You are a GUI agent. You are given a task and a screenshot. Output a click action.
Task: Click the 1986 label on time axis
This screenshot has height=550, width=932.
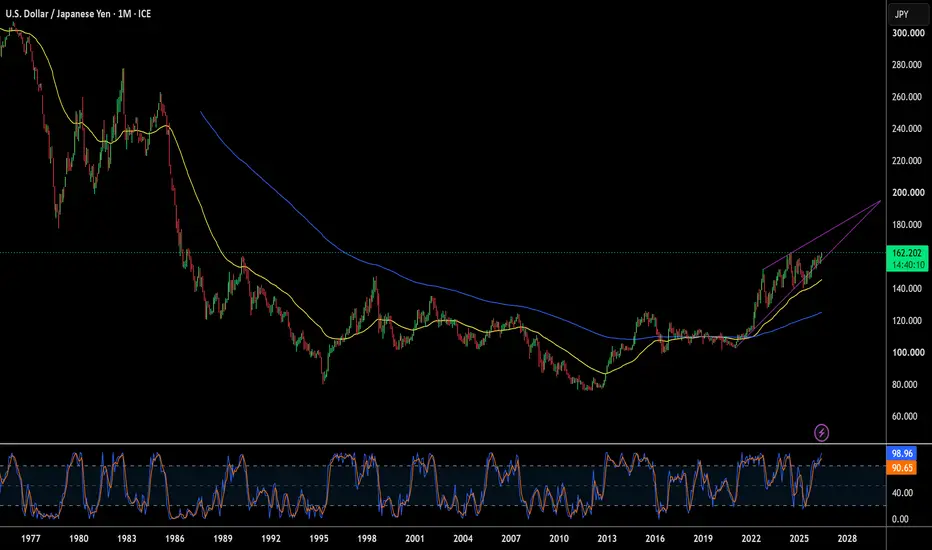(x=175, y=539)
